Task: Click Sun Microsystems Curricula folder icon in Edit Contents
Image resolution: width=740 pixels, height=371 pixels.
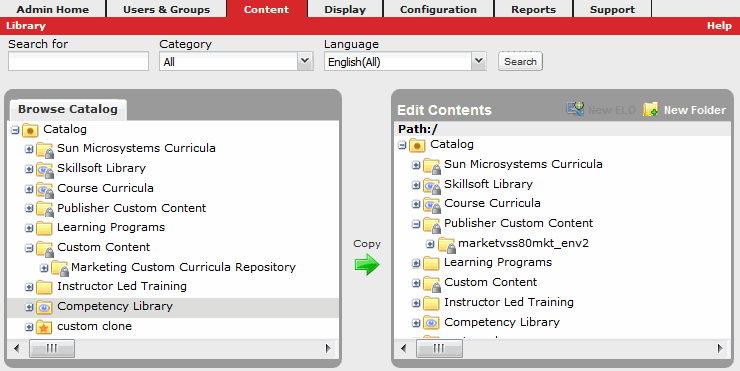Action: tap(432, 166)
